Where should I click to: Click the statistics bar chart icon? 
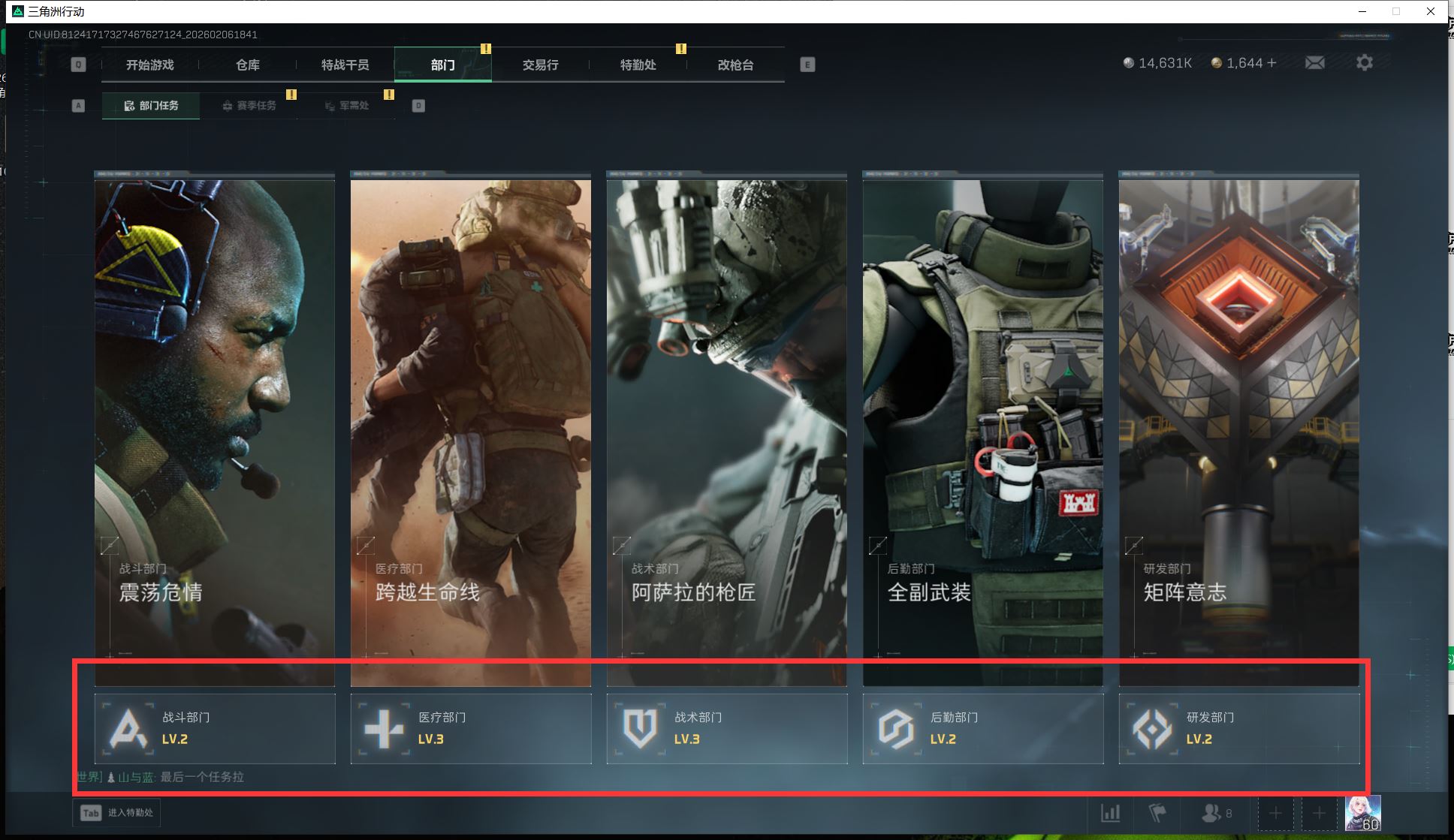point(1110,813)
